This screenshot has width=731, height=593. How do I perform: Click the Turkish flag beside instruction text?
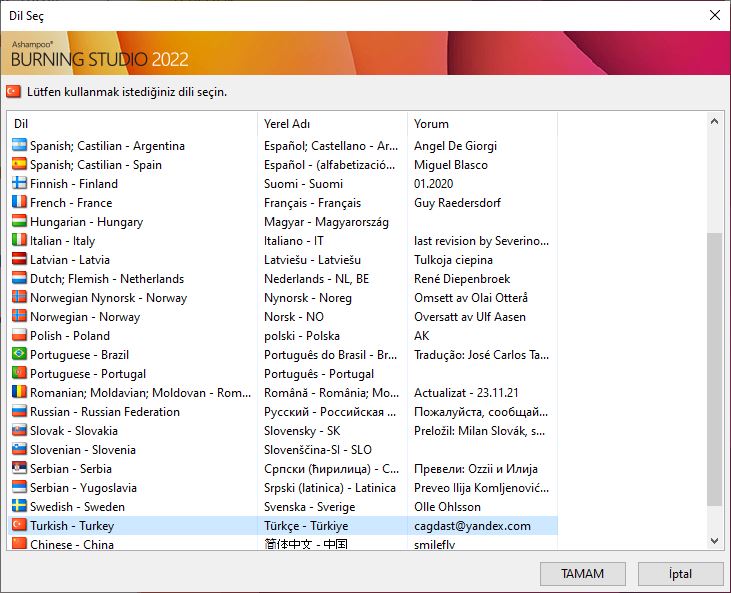[14, 91]
